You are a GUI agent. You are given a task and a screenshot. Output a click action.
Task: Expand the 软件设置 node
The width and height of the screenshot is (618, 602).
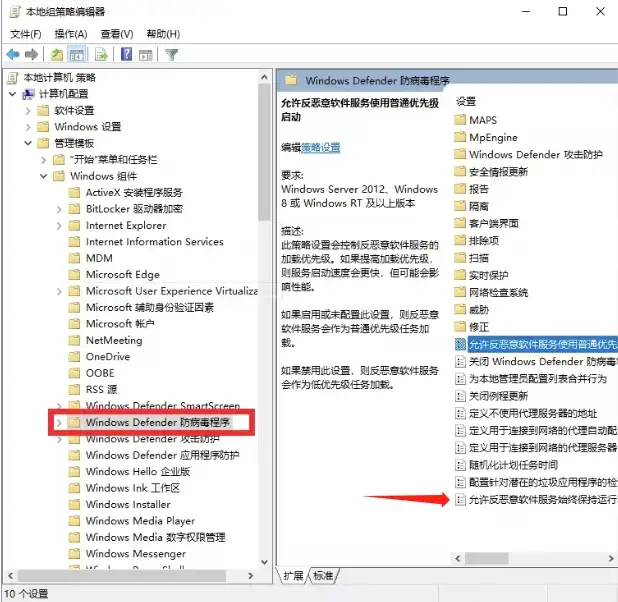pyautogui.click(x=28, y=111)
